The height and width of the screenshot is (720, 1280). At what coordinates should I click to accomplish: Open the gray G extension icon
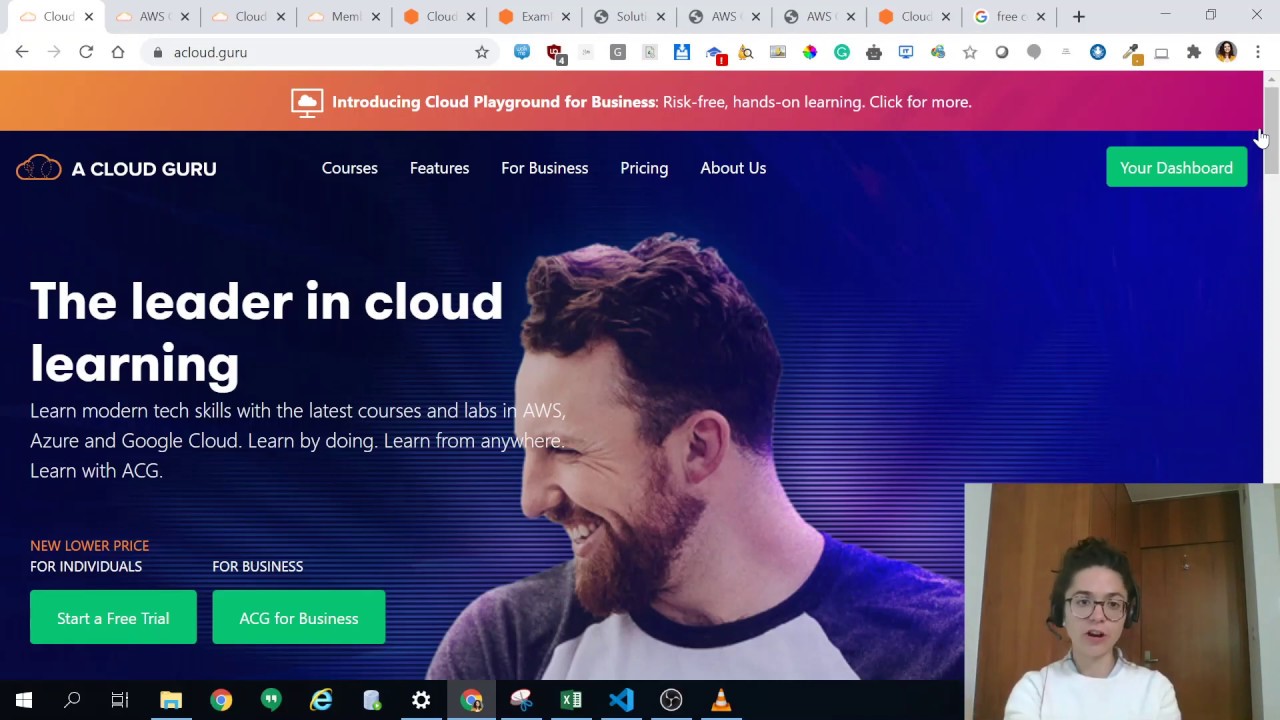618,52
